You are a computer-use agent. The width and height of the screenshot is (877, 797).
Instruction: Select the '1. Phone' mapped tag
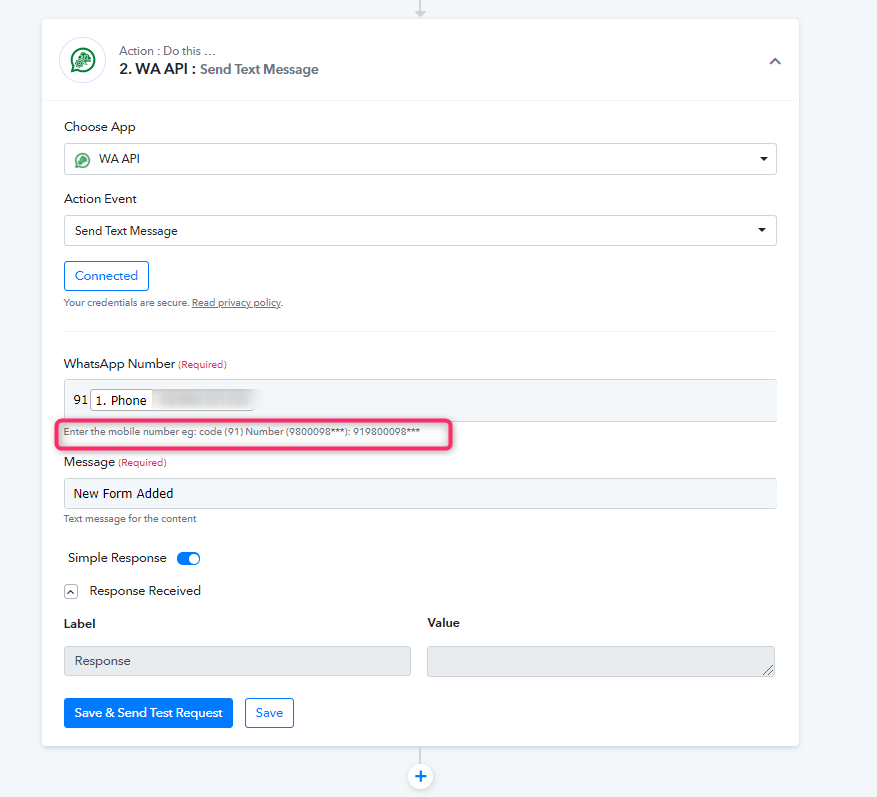coord(172,400)
